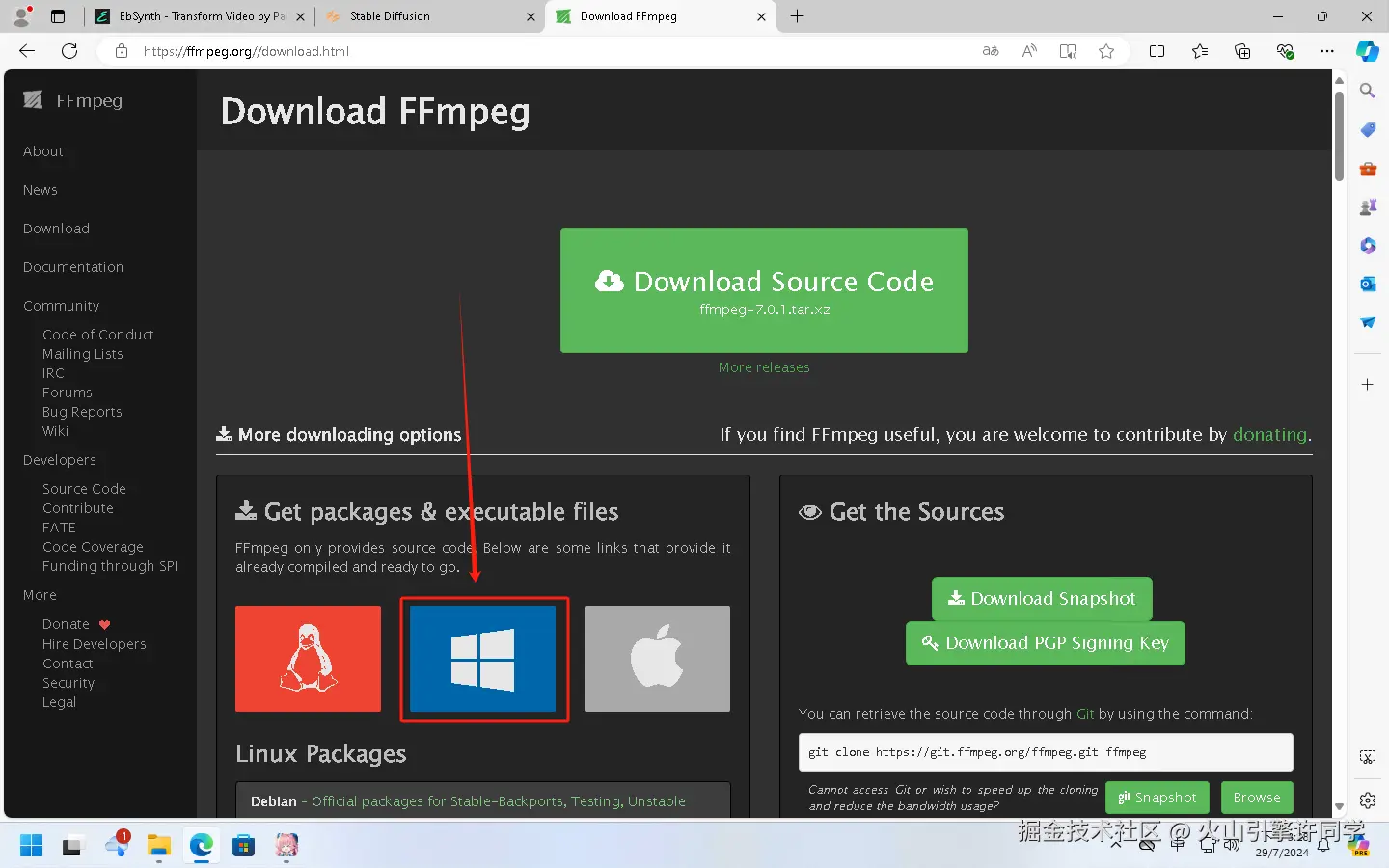
Task: Open the user profile icon
Action: [x=21, y=16]
